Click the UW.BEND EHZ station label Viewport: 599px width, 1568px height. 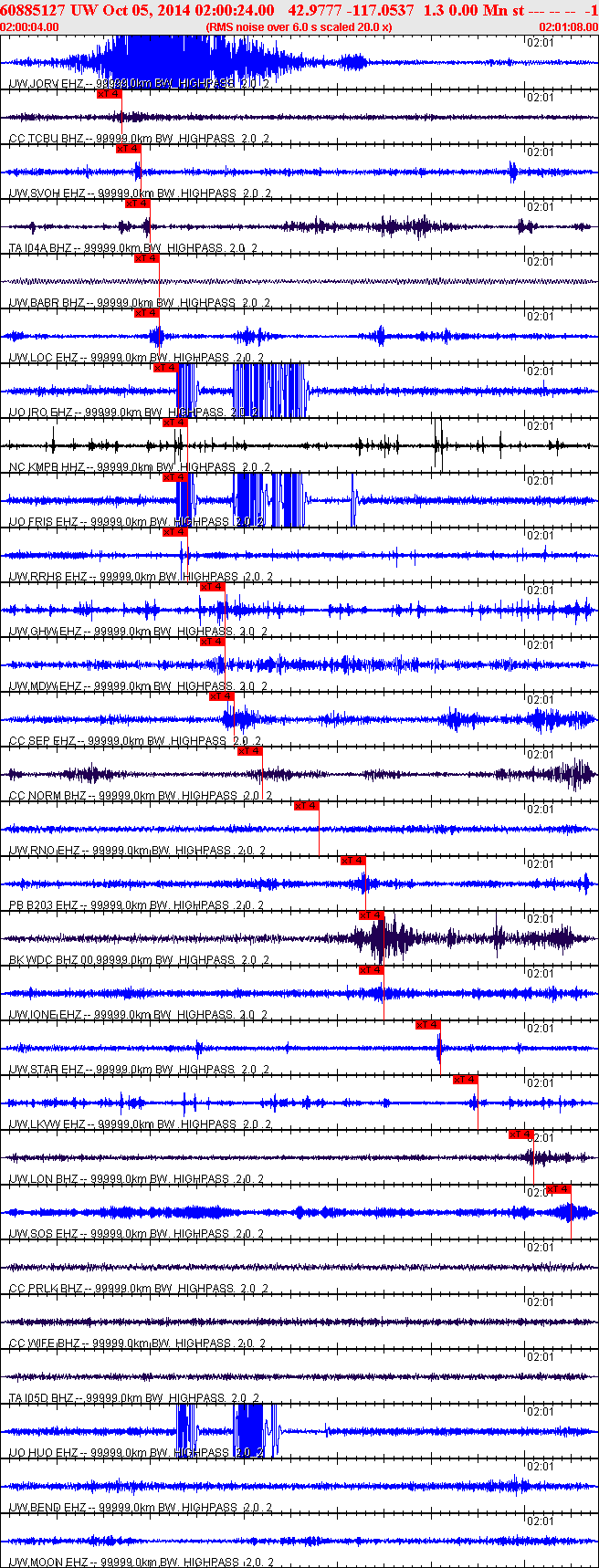pyautogui.click(x=46, y=1508)
